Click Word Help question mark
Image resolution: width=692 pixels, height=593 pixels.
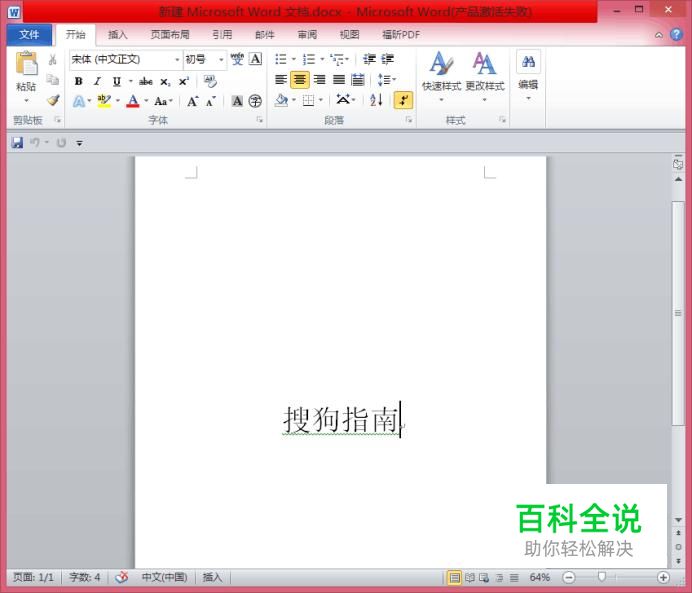(677, 34)
